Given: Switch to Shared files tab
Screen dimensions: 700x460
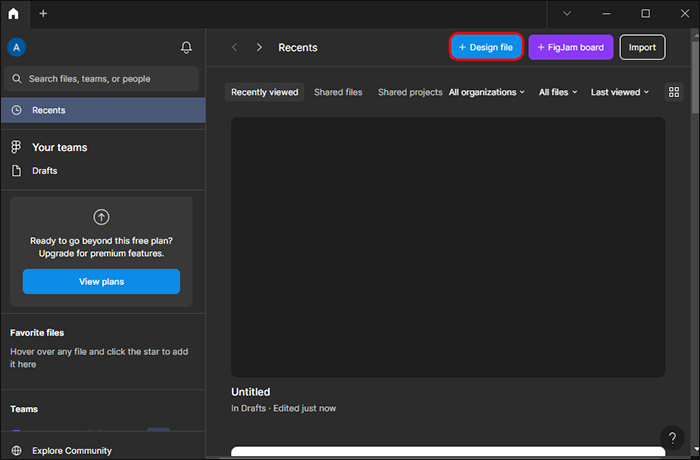Looking at the screenshot, I should pos(338,92).
